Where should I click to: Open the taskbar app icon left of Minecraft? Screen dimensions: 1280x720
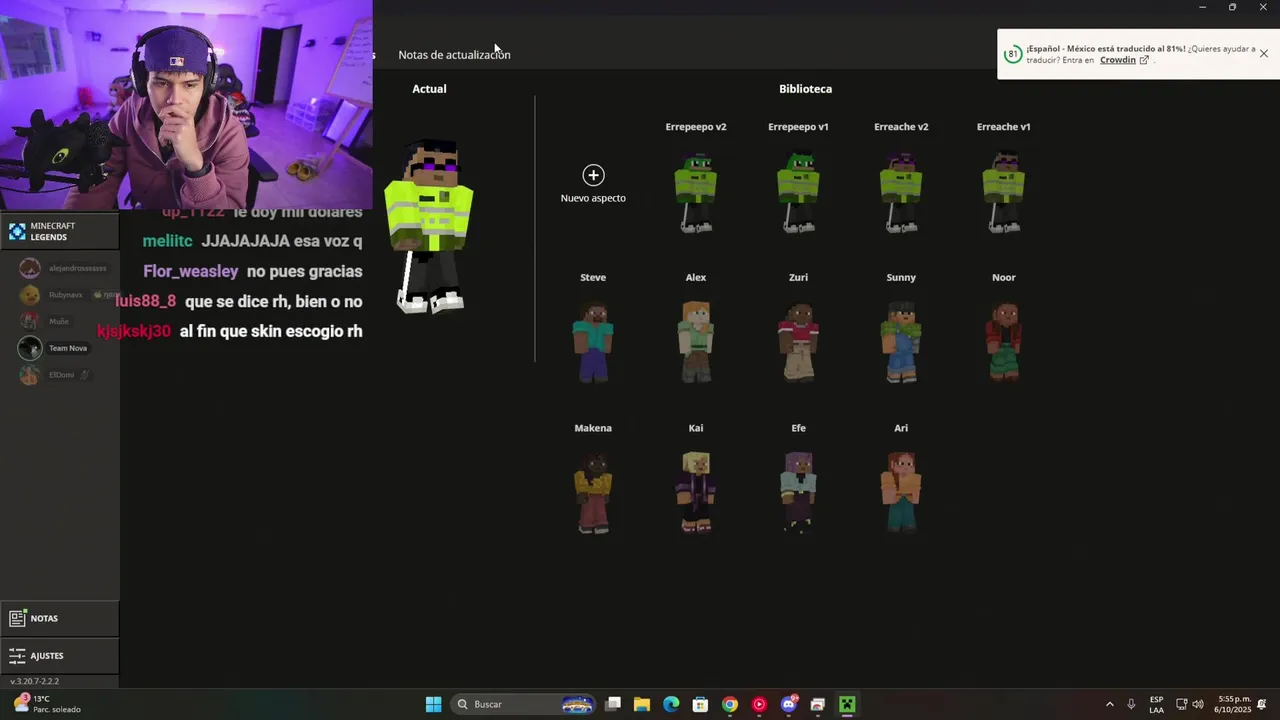pyautogui.click(x=817, y=704)
